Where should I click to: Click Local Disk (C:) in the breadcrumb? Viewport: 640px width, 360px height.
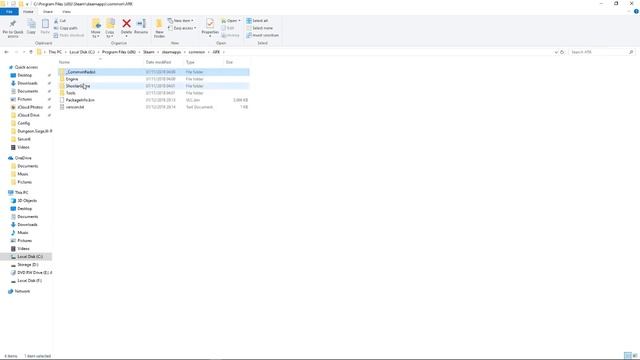(82, 52)
